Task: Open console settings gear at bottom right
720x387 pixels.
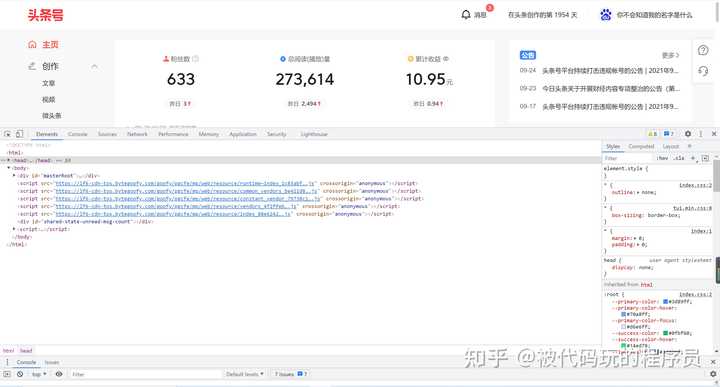Action: tap(713, 374)
